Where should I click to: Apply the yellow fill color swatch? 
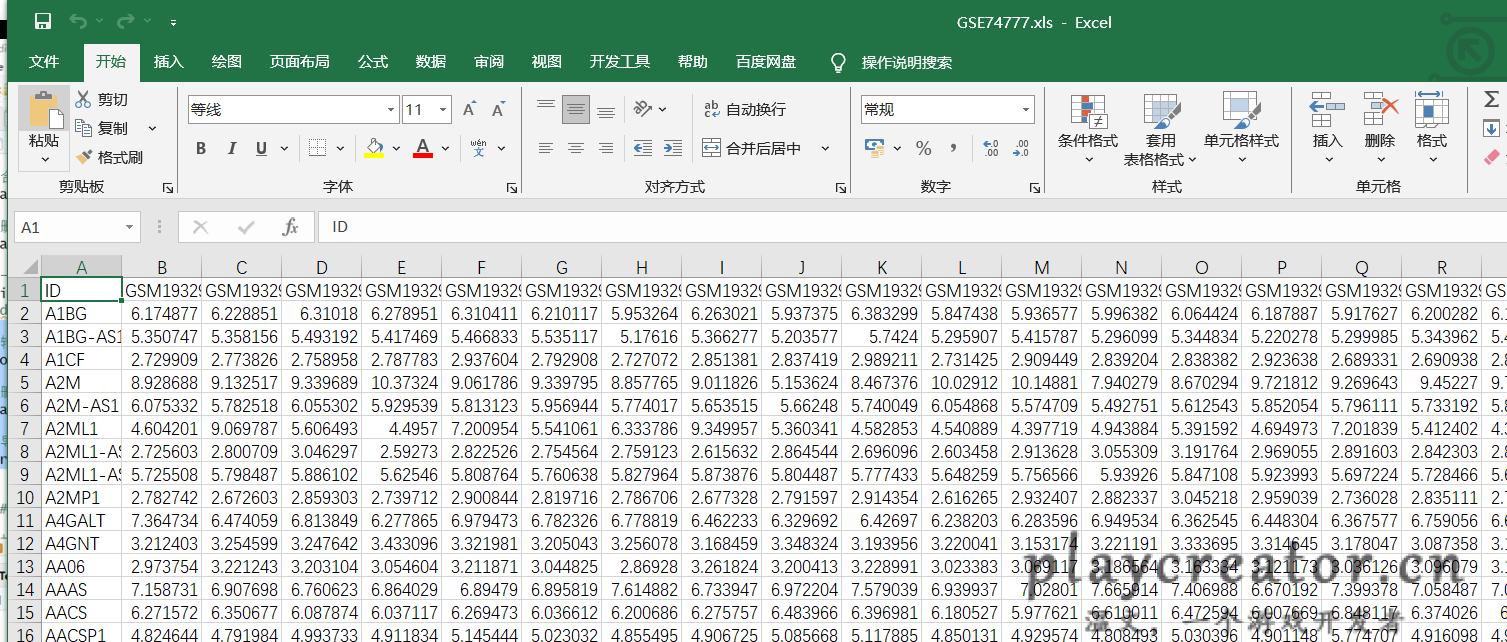(374, 148)
